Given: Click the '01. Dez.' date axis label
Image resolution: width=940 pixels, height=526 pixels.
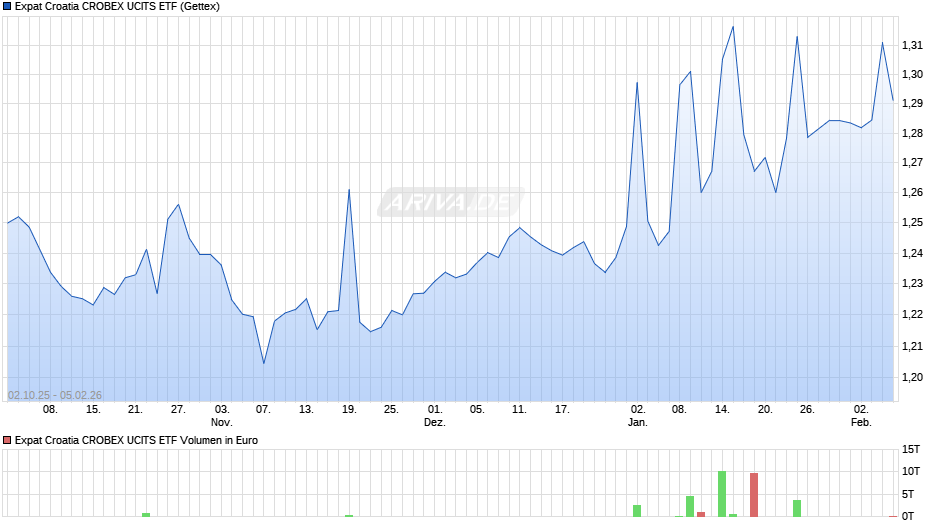Looking at the screenshot, I should 435,416.
